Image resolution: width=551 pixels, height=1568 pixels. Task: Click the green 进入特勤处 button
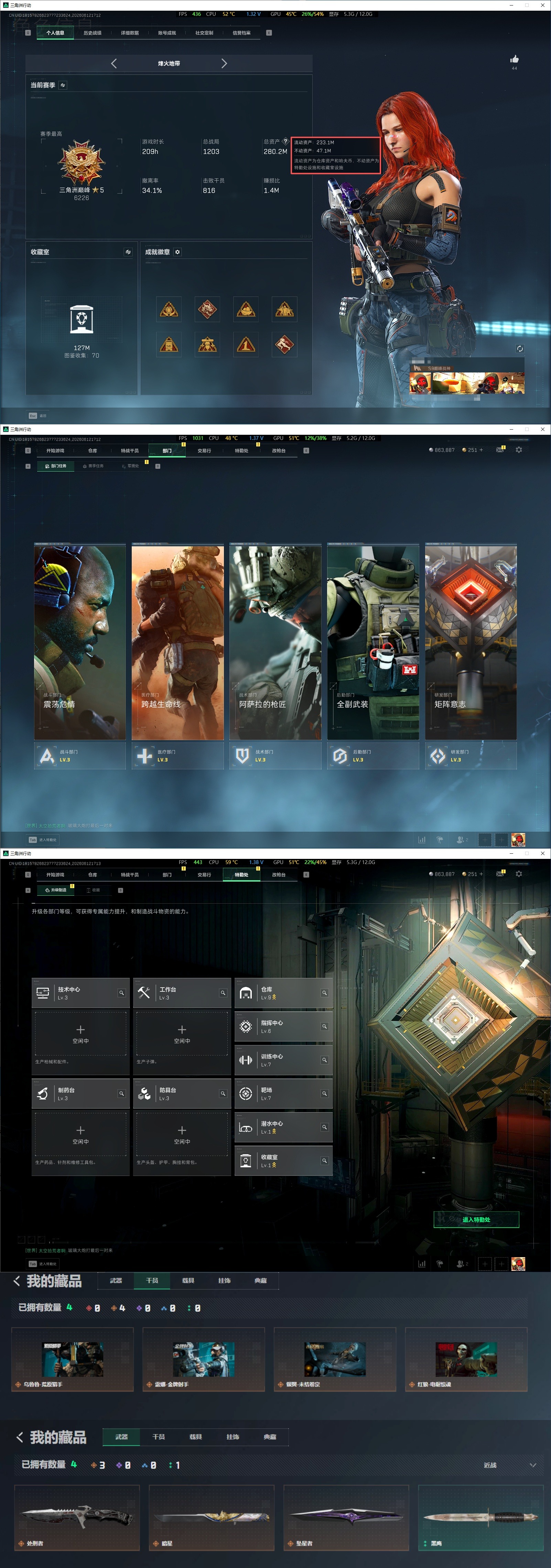coord(476,1219)
